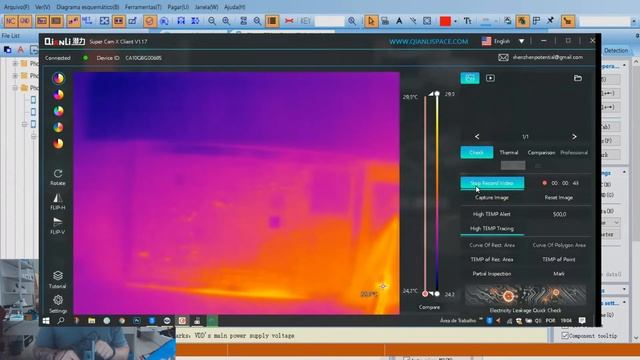
Task: Go to the previous gallery page arrow
Action: [x=477, y=136]
